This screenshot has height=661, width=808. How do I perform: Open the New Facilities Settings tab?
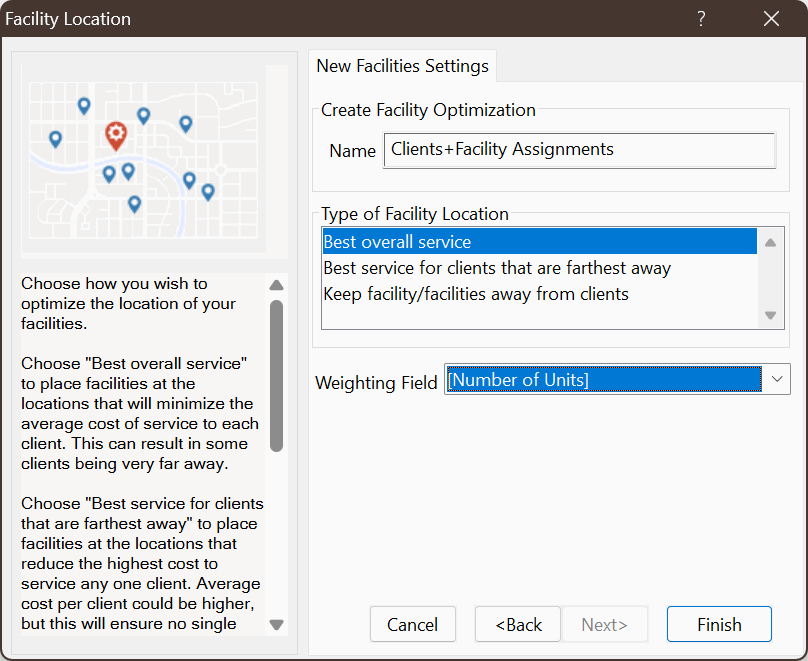point(402,66)
